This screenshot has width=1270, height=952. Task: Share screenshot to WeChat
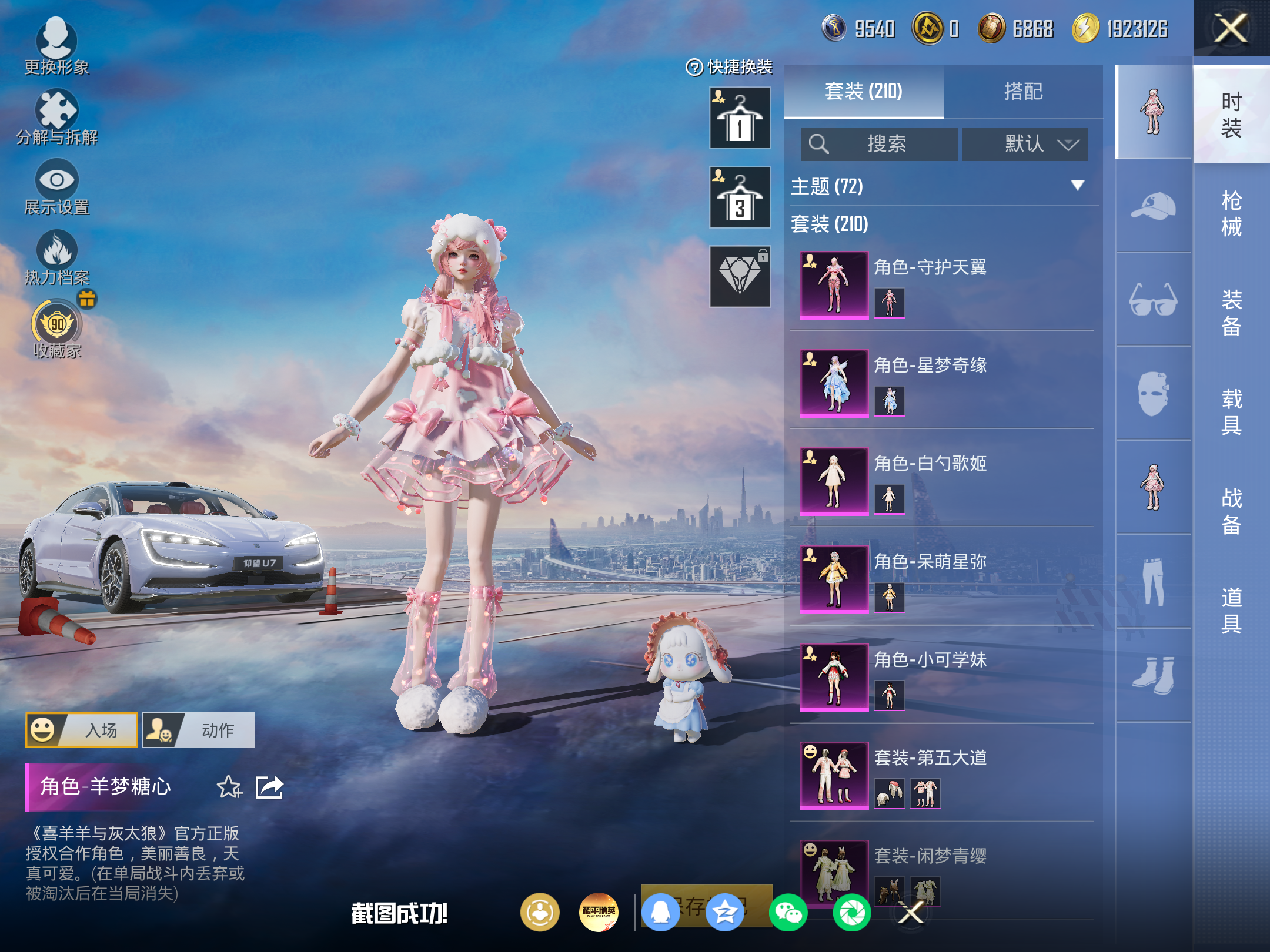coord(788,913)
